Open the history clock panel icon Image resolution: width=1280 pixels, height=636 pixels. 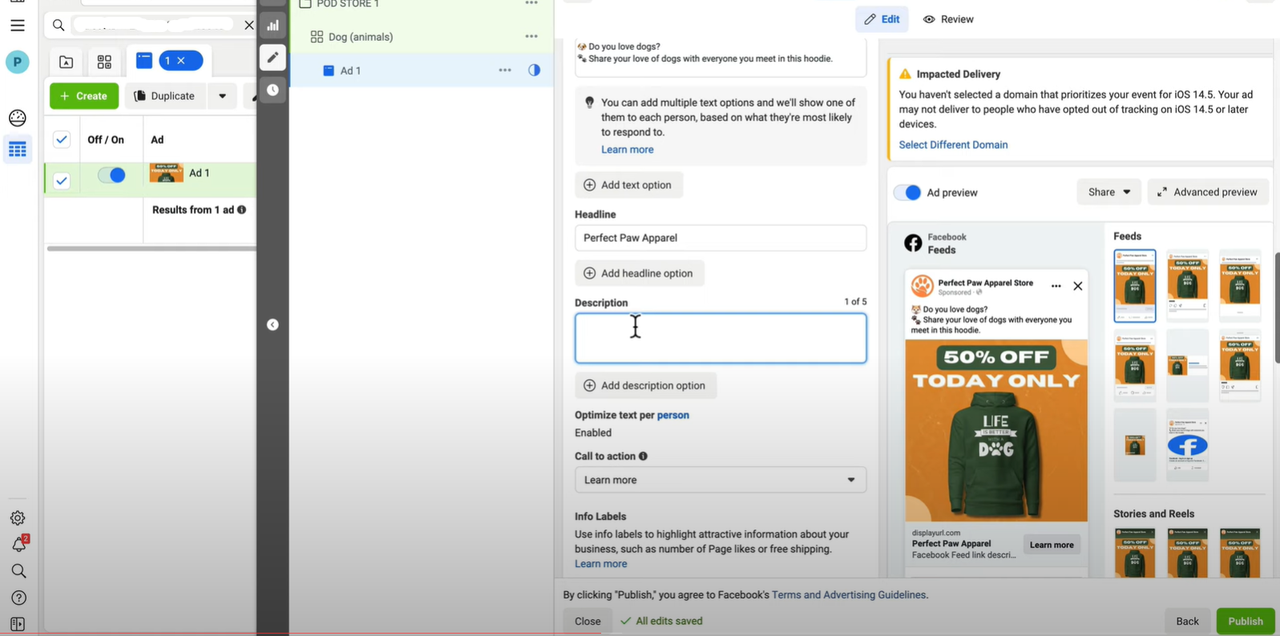(x=272, y=90)
